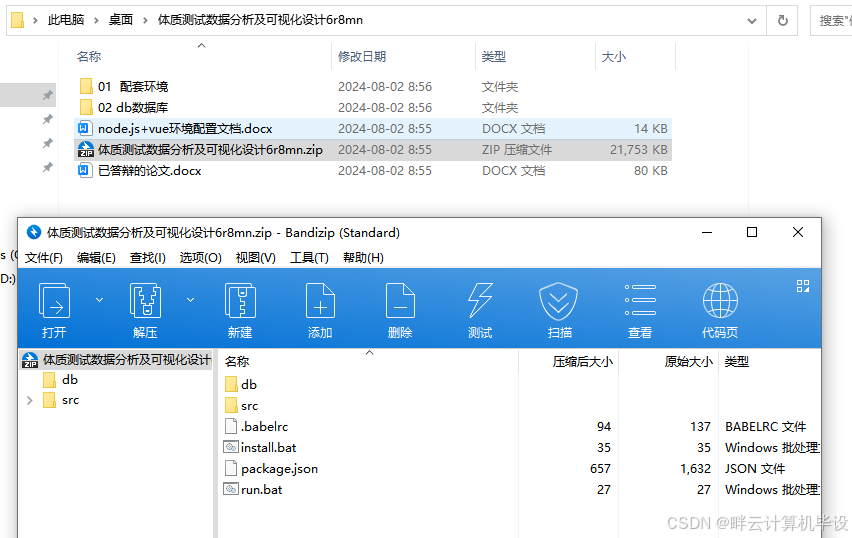Viewport: 852px width, 538px height.
Task: Open the 文件(F) menu
Action: pyautogui.click(x=43, y=258)
